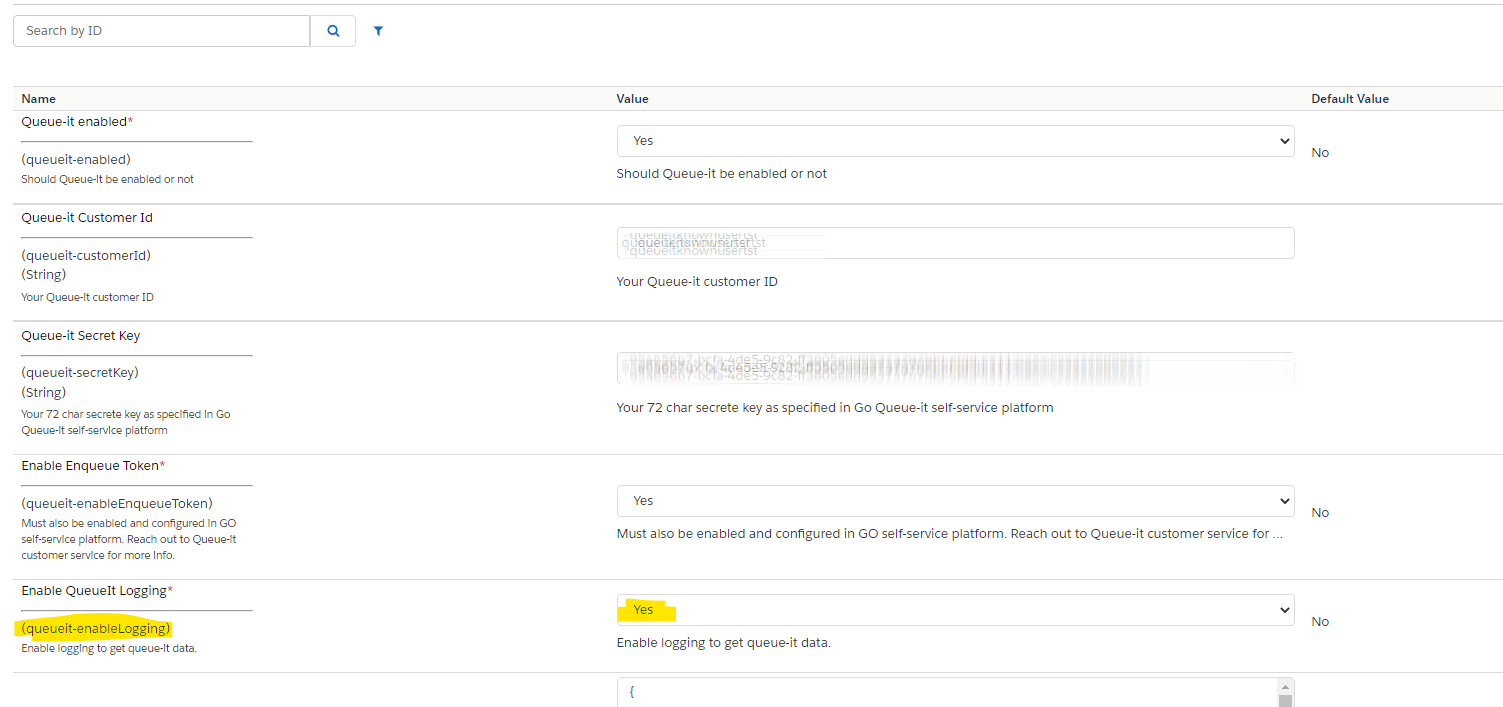This screenshot has height=707, width=1503.
Task: Click the 'Queue-it enabled' attribute name
Action: click(x=77, y=121)
